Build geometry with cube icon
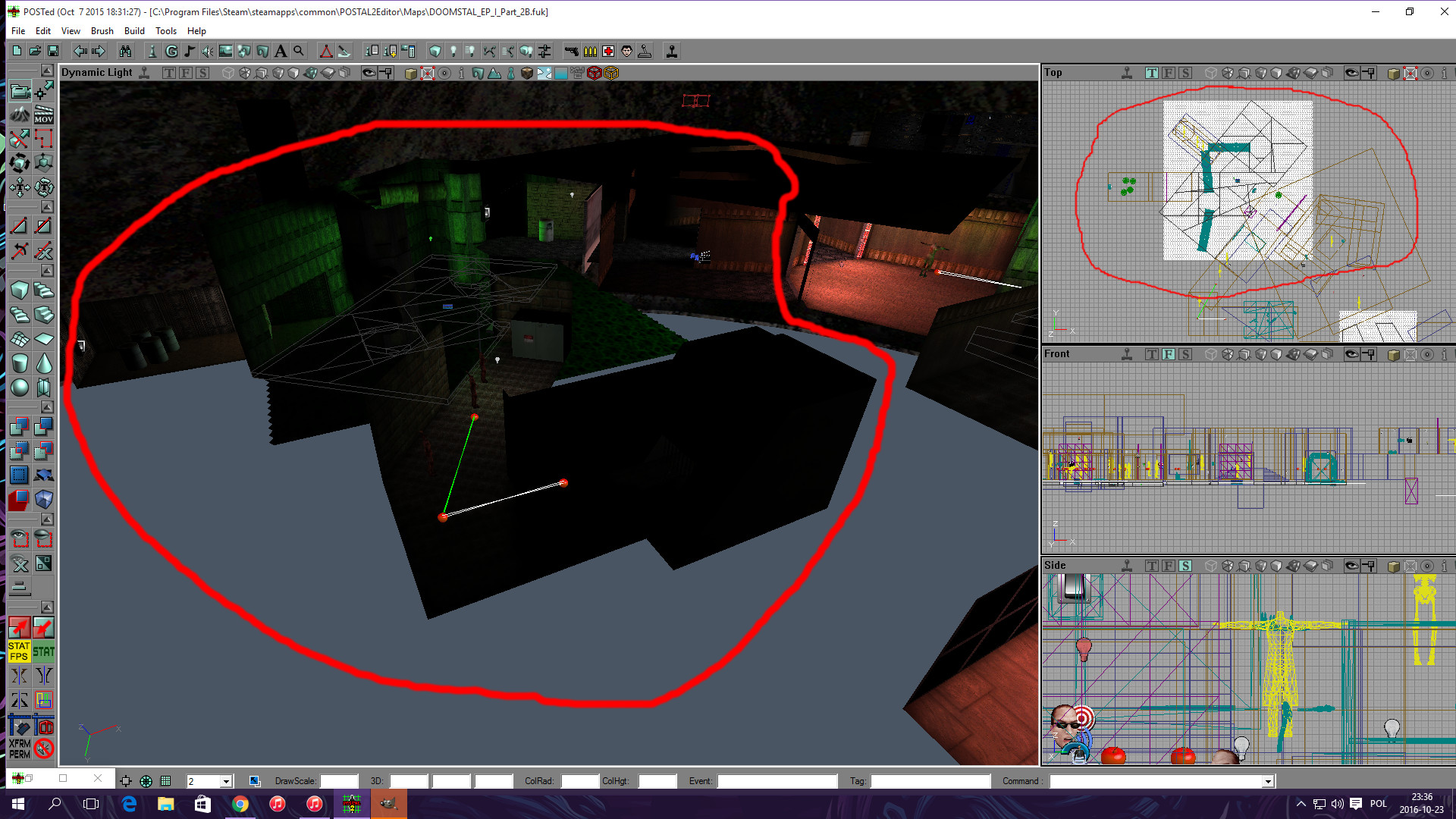 (435, 51)
